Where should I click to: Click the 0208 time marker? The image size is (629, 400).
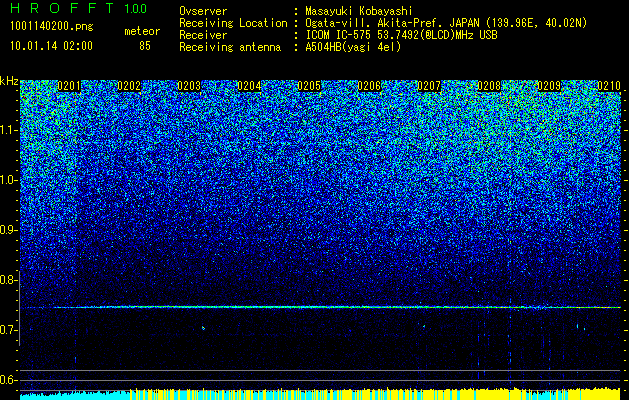pos(489,86)
